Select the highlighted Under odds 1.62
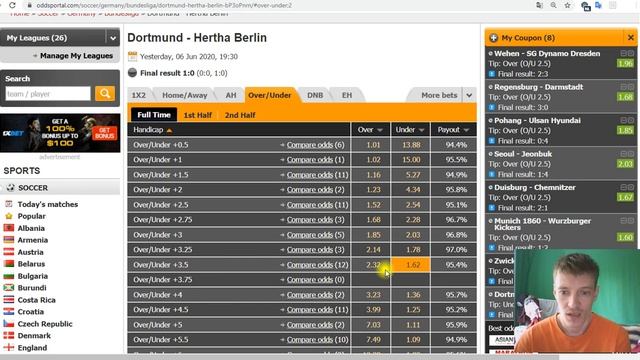The image size is (640, 360). click(x=410, y=265)
